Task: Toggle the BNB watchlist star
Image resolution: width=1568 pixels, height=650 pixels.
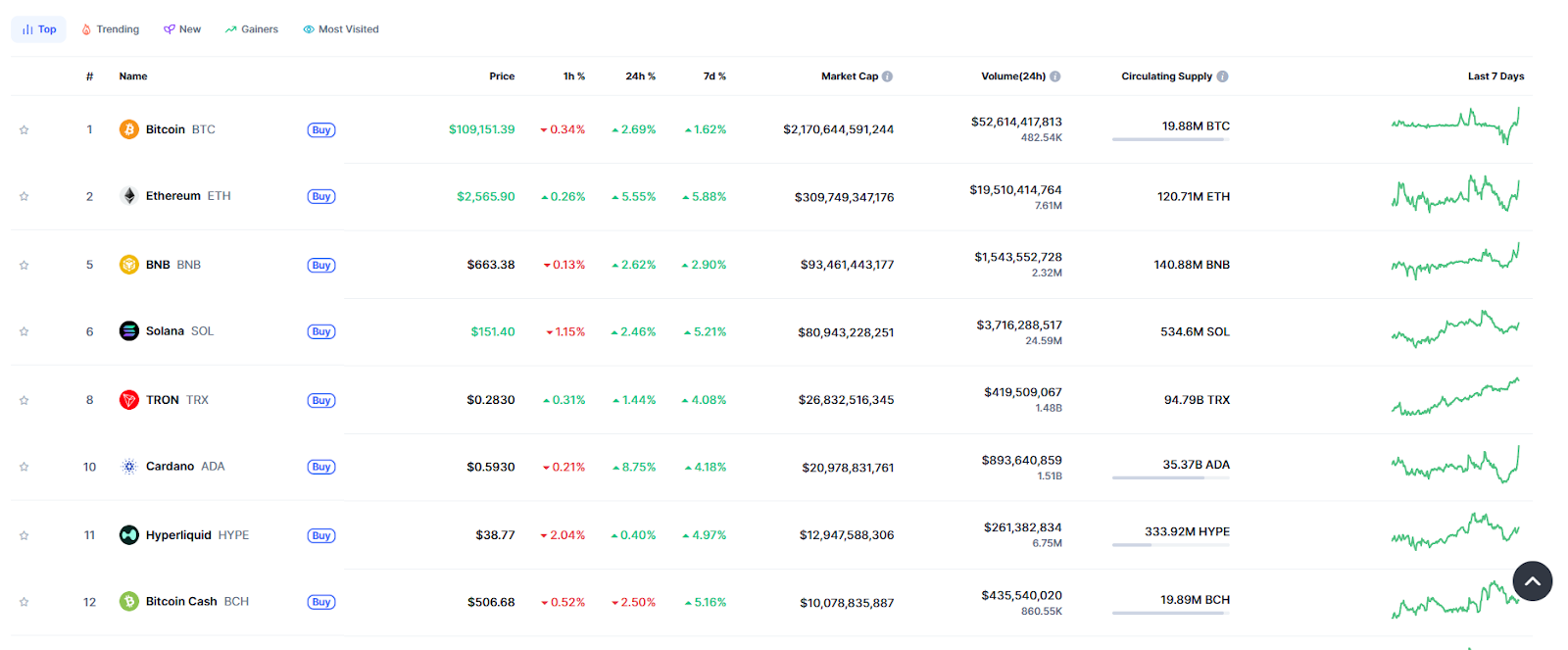Action: tap(24, 265)
